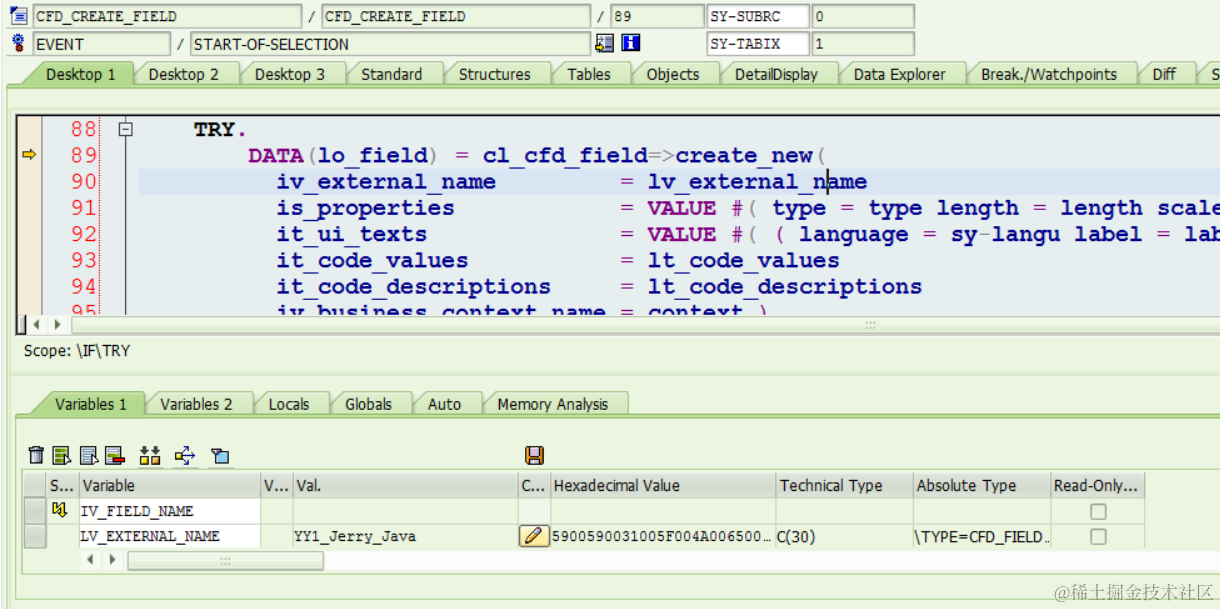Click the Absolute Type column header
Screen dimensions: 1220x609
coord(981,485)
